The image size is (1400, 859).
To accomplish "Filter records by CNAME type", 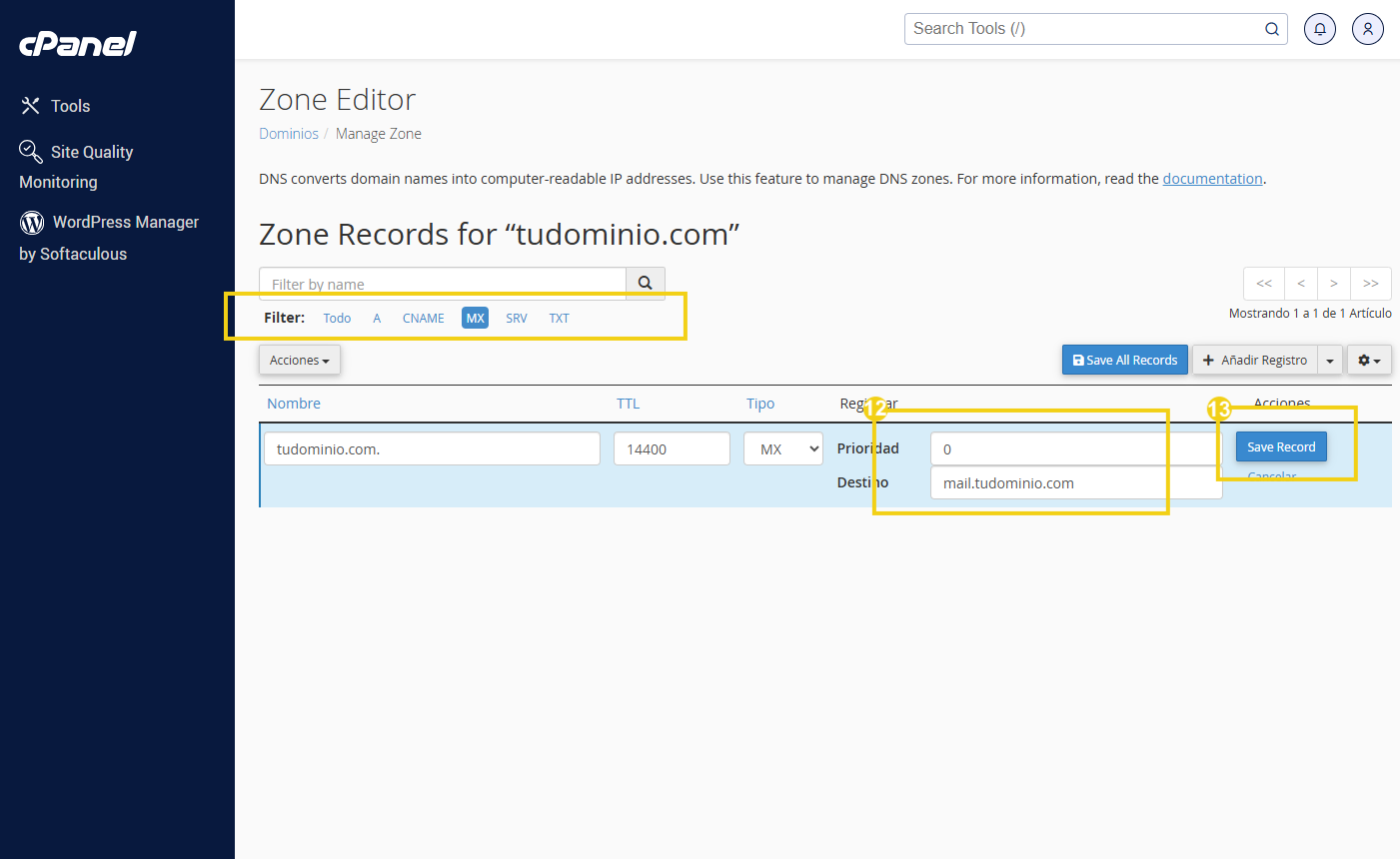I will click(423, 319).
